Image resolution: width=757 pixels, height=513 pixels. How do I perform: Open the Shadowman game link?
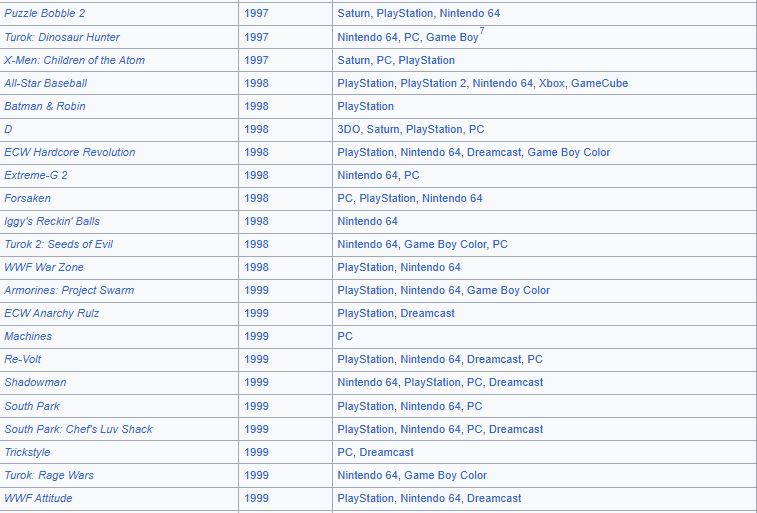pos(35,382)
